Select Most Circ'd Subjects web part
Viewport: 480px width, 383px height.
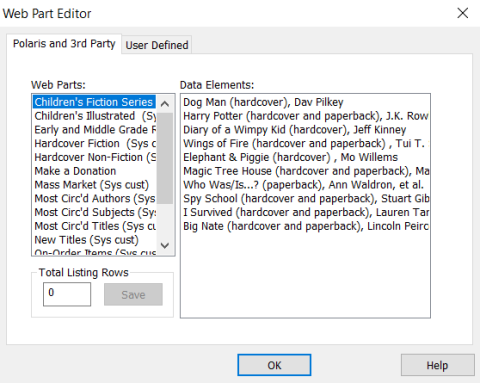click(x=95, y=212)
